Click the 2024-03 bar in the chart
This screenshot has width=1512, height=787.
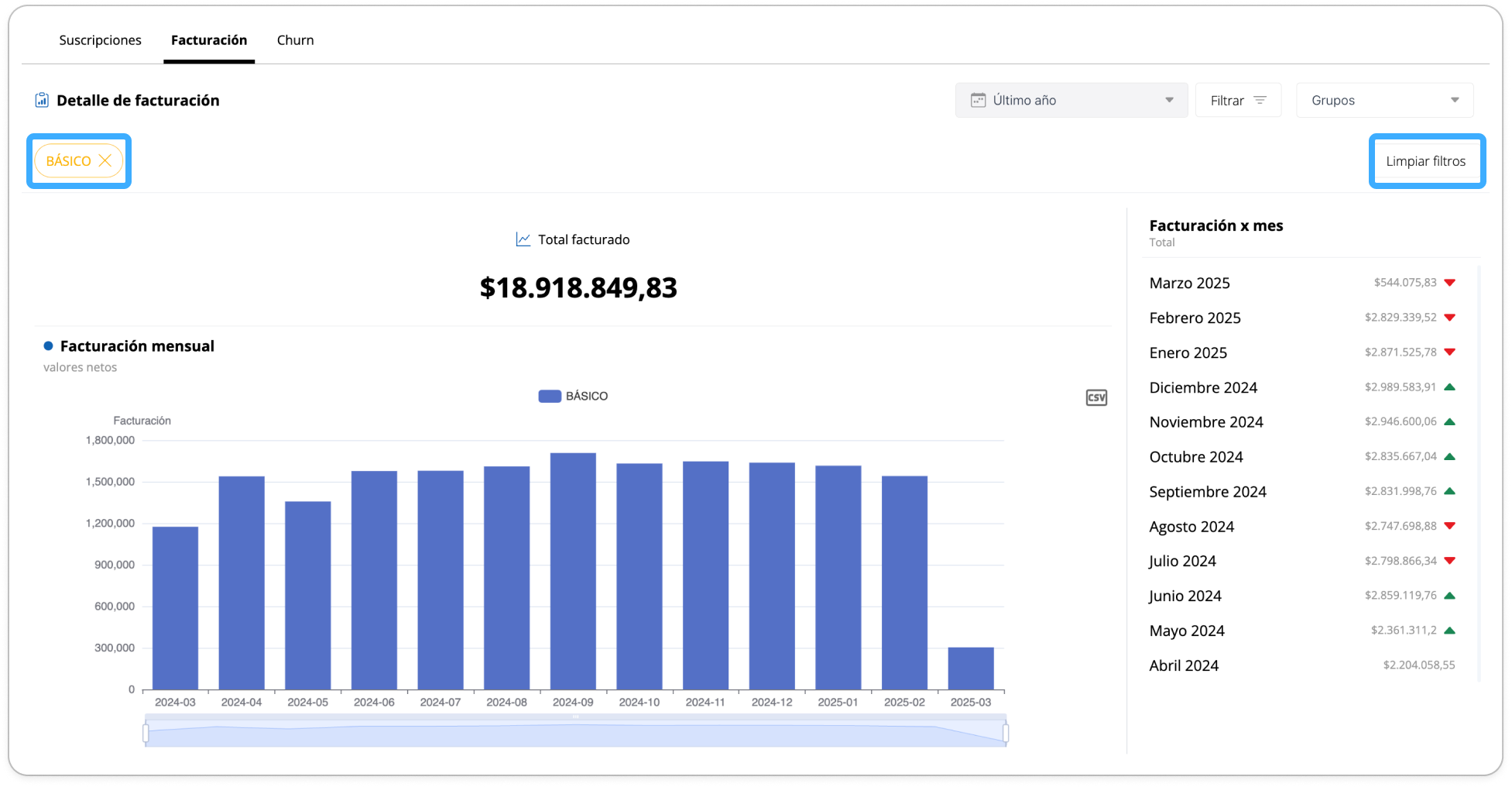pos(175,608)
